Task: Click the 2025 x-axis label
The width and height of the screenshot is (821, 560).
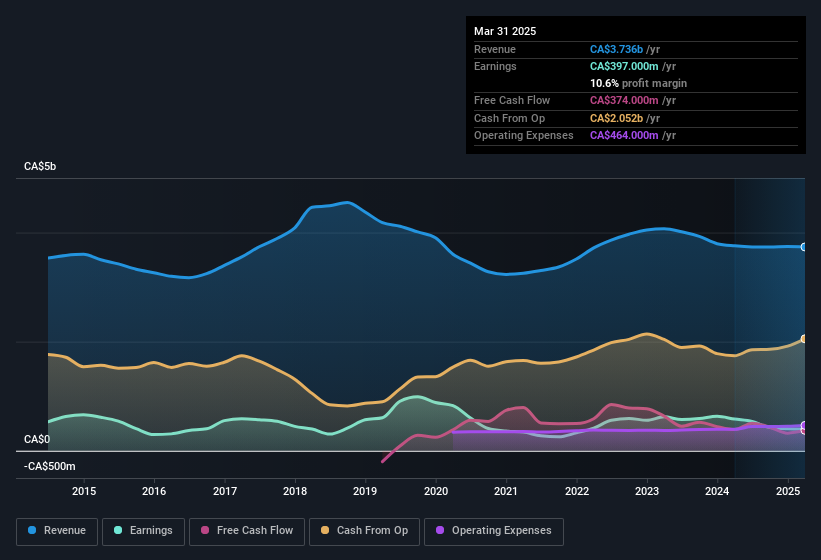Action: (787, 491)
